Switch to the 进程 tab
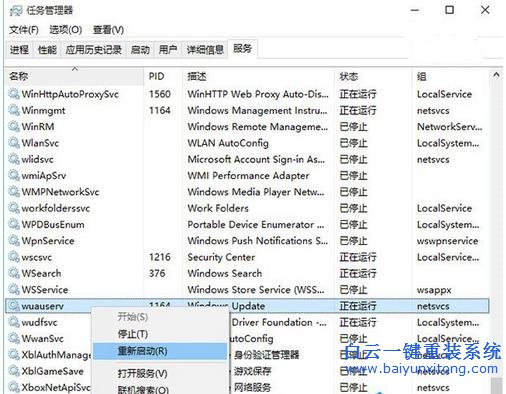Image resolution: width=506 pixels, height=394 pixels. point(19,50)
